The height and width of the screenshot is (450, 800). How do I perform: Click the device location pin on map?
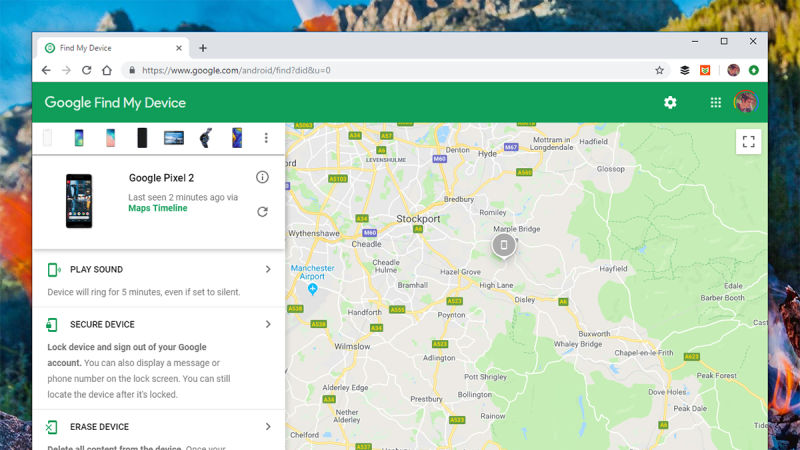point(504,246)
